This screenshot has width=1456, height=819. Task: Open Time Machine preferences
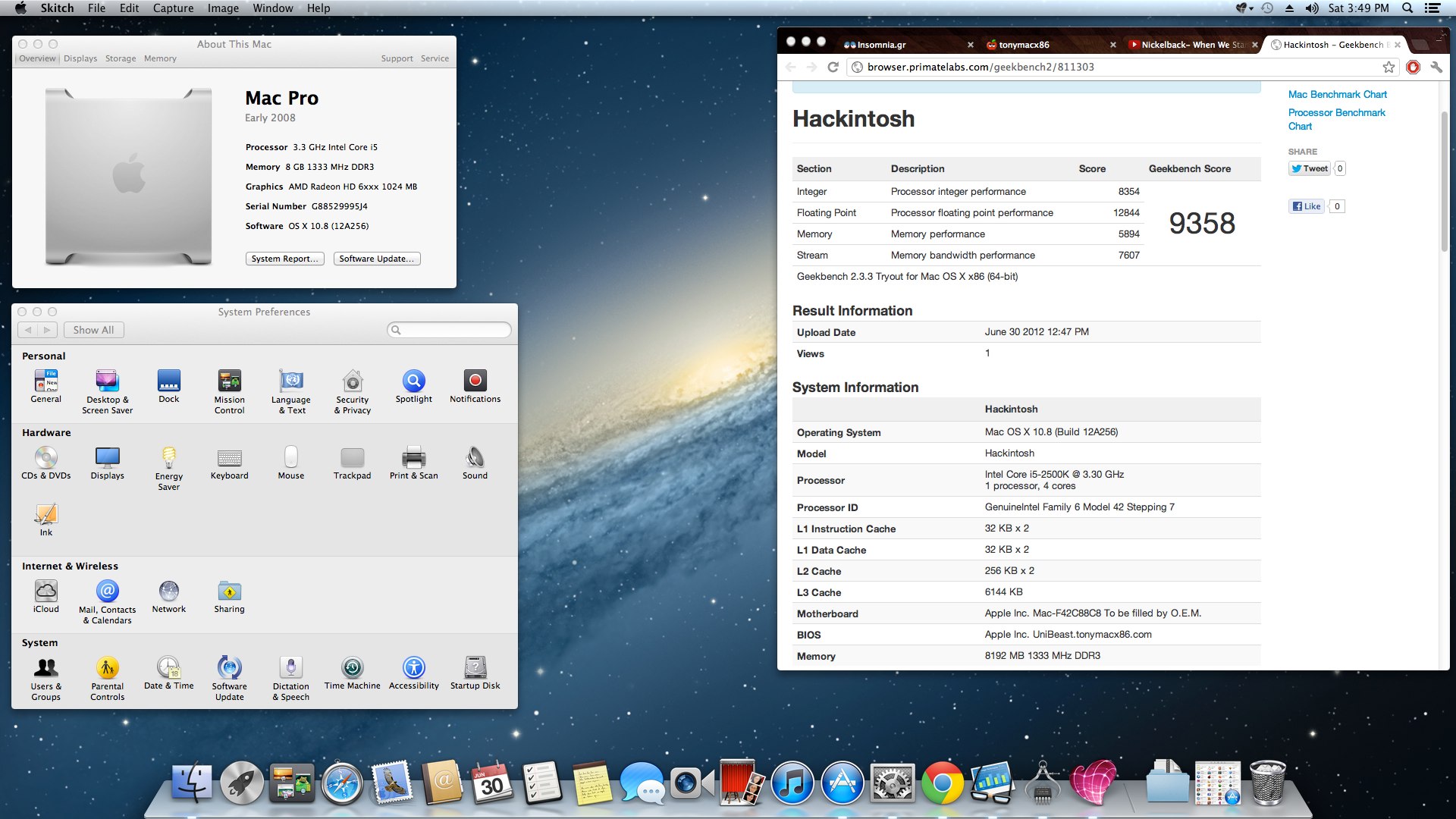pos(353,673)
